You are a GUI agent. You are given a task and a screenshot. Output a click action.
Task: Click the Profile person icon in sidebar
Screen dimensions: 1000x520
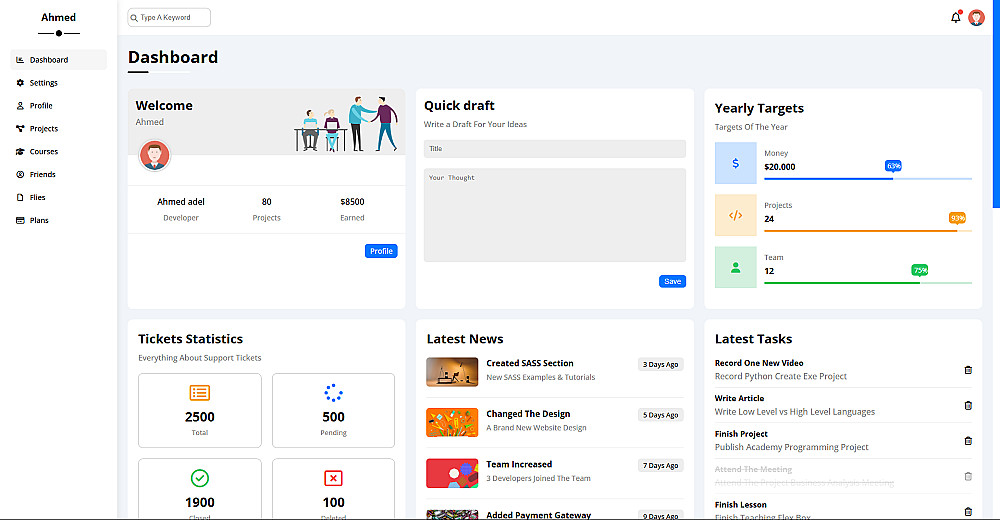pos(20,105)
